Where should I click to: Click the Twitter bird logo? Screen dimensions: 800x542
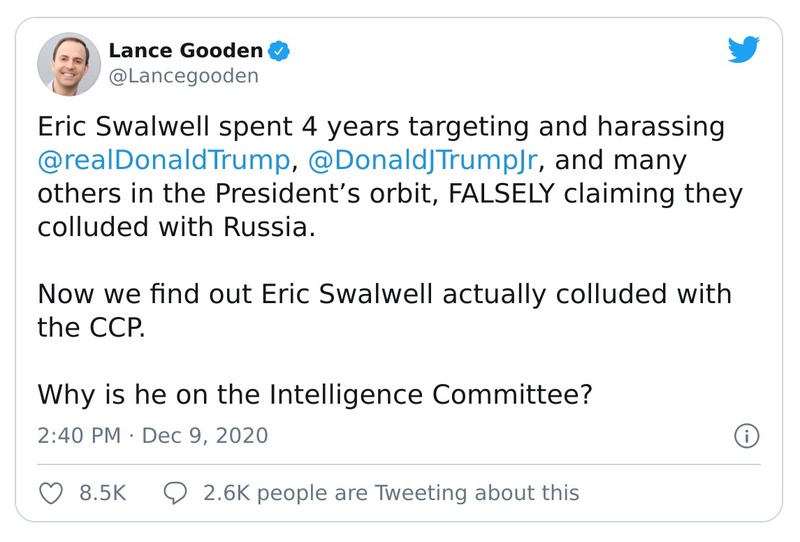coord(744,50)
